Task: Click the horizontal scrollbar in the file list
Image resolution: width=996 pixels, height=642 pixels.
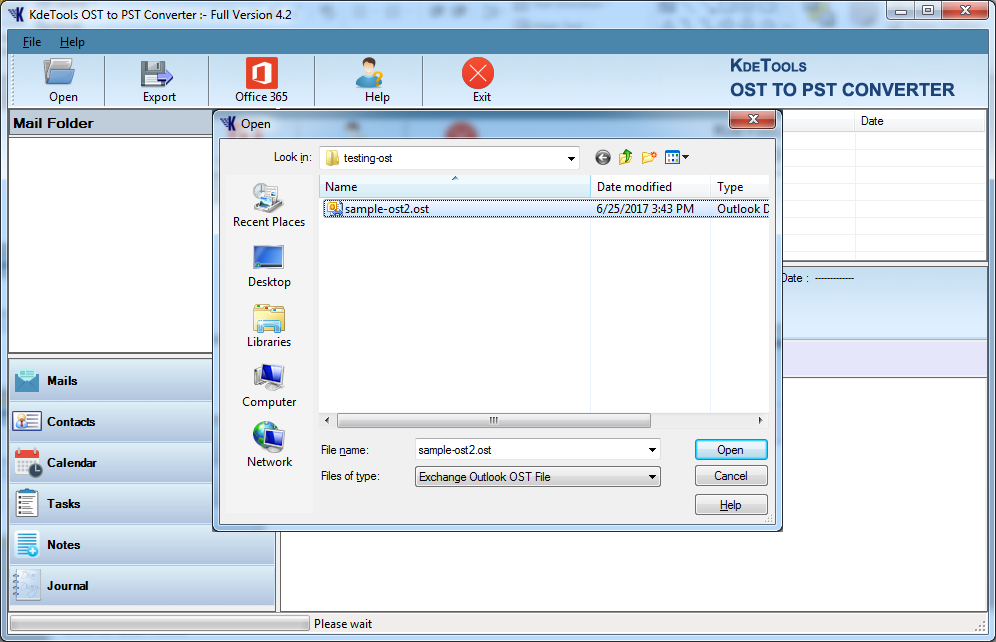Action: [x=493, y=421]
